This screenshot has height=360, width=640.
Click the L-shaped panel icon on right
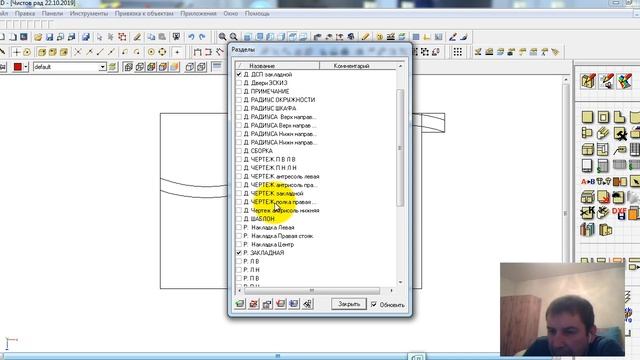(x=619, y=118)
